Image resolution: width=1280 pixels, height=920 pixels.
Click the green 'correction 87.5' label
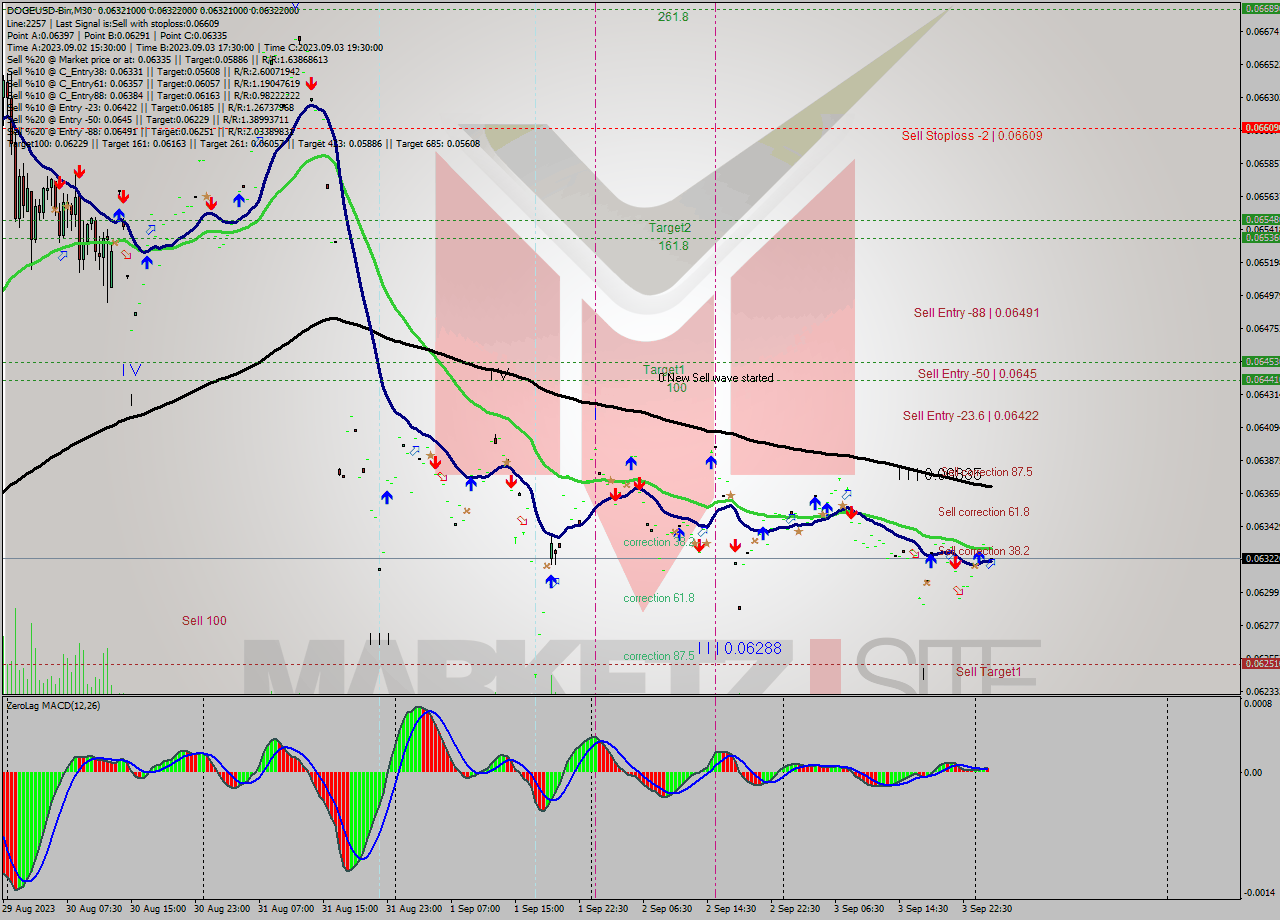[658, 656]
